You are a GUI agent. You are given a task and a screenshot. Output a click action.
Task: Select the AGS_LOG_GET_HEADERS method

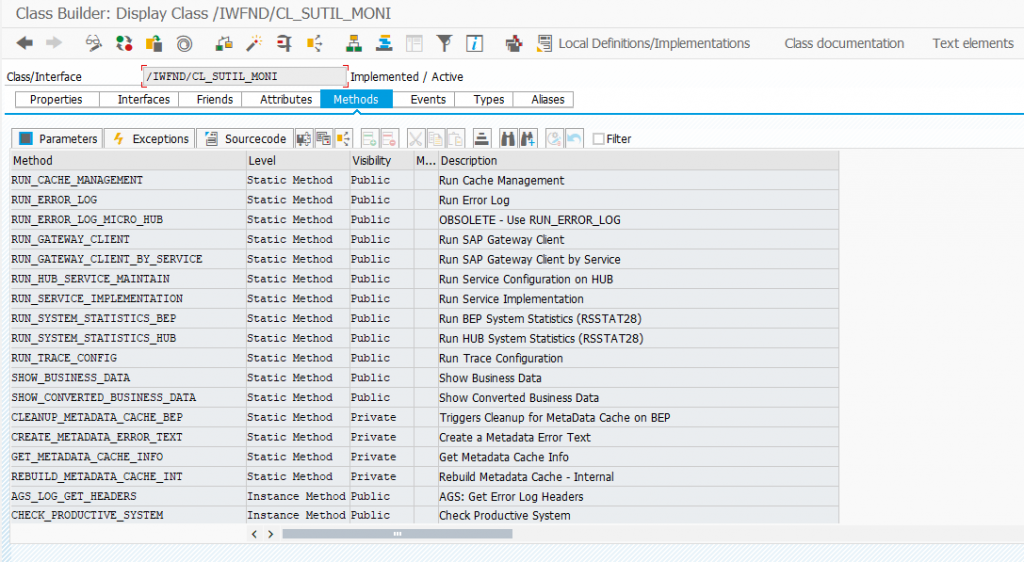pyautogui.click(x=74, y=496)
